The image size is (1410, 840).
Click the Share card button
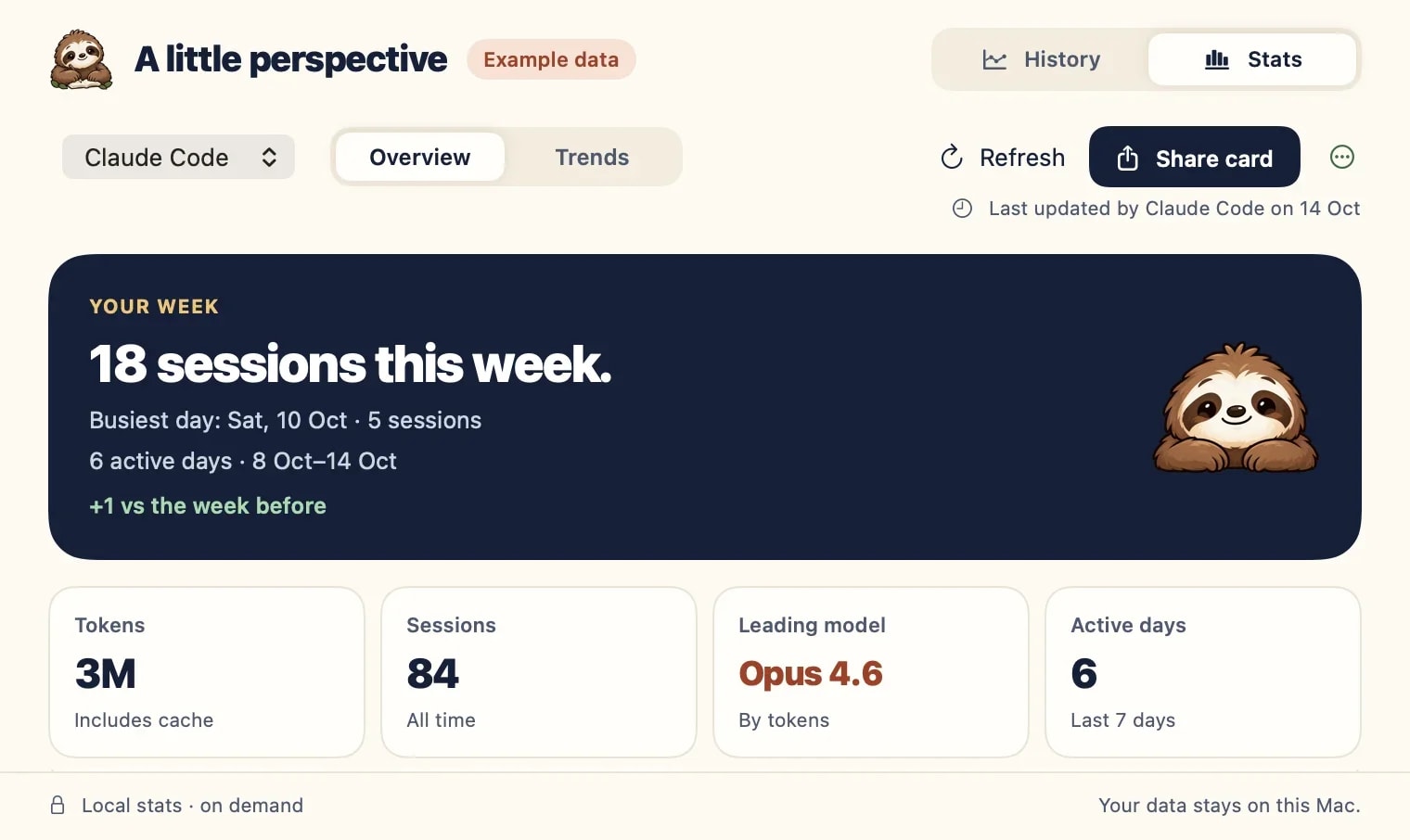click(1194, 157)
